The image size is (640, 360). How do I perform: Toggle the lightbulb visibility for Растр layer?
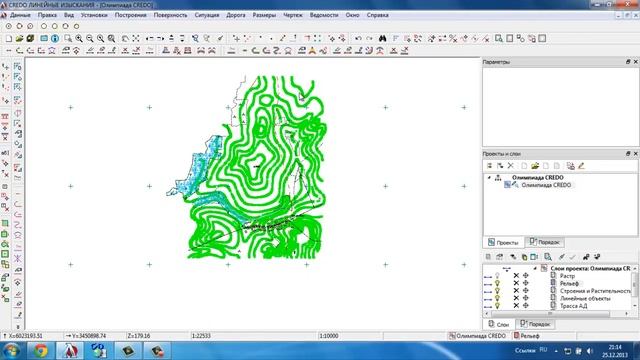coord(497,276)
